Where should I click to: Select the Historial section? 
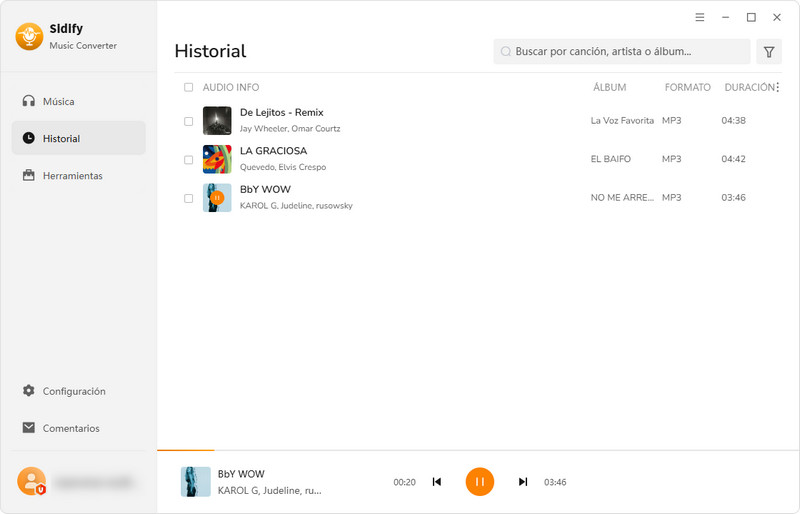[x=79, y=138]
